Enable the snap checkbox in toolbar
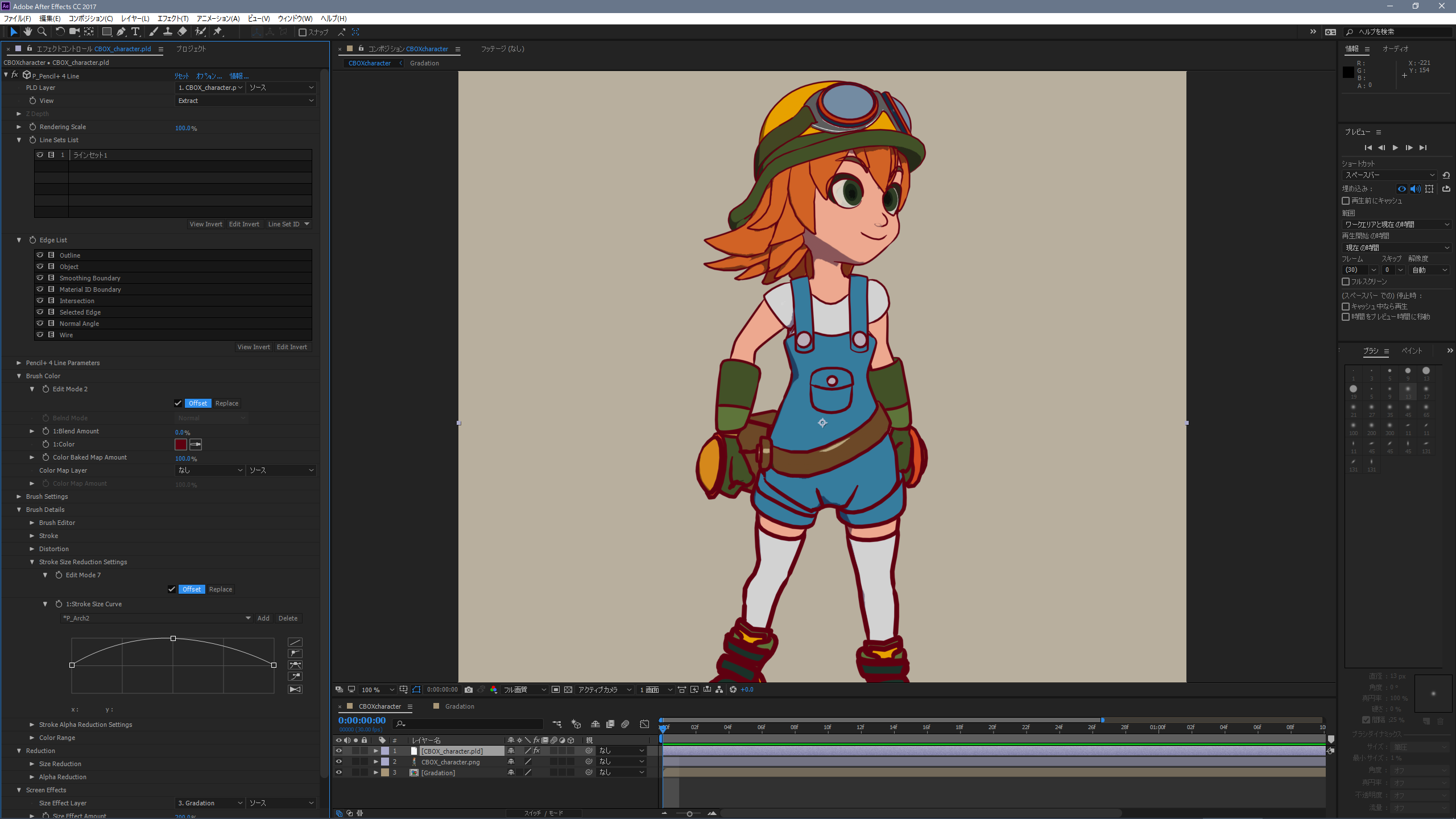 click(x=303, y=32)
